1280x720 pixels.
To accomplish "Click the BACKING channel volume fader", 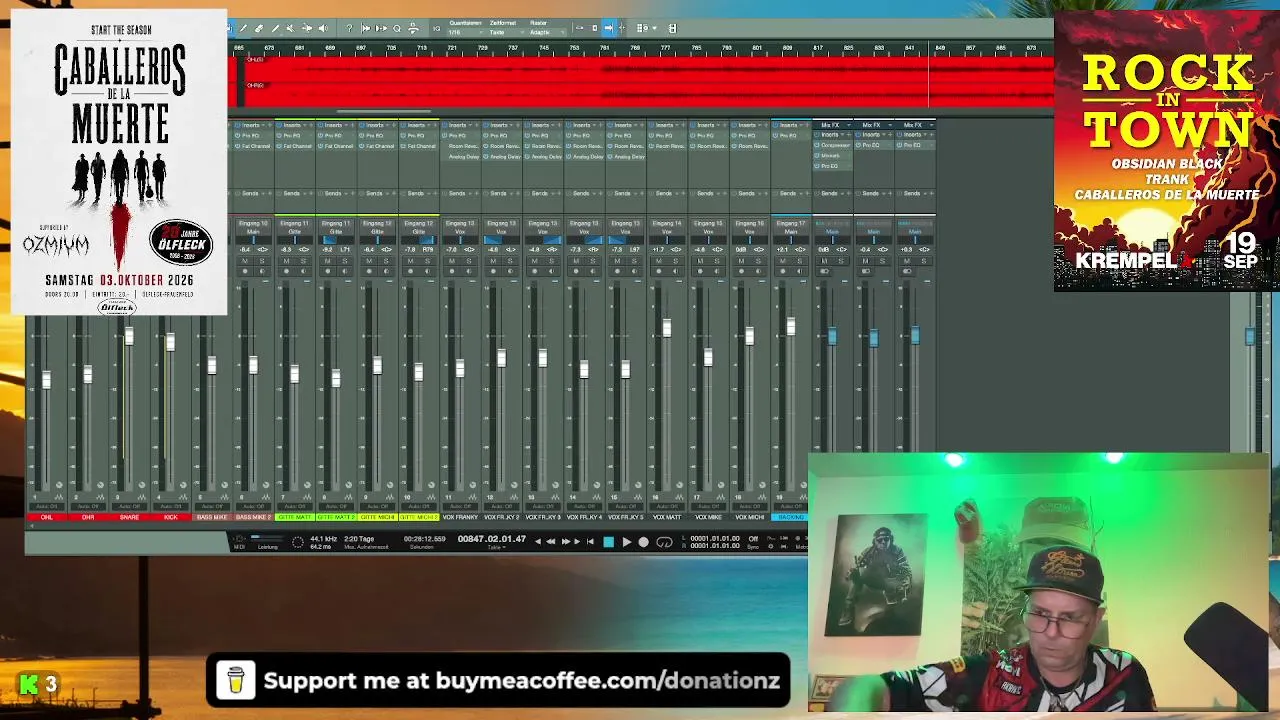I will point(790,327).
